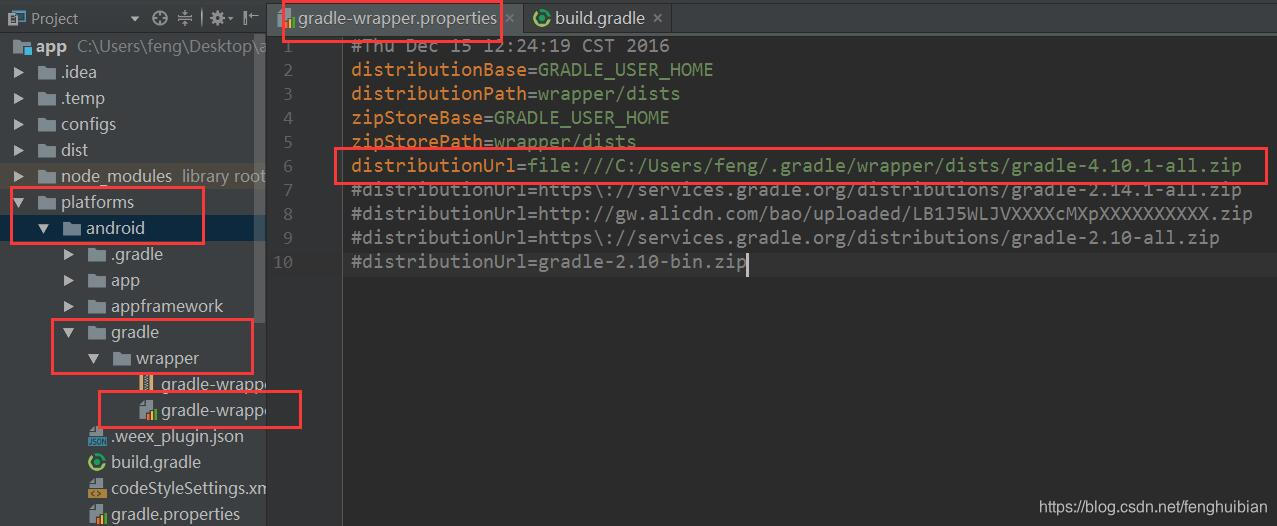Click the gradle.properties file icon
This screenshot has height=526, width=1277.
pyautogui.click(x=97, y=514)
